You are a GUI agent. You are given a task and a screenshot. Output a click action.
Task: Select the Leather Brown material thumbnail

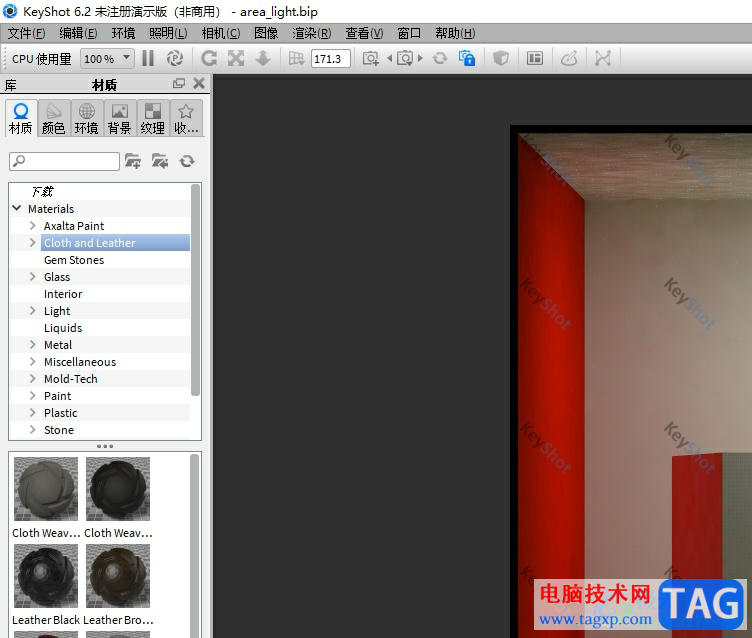click(x=118, y=576)
